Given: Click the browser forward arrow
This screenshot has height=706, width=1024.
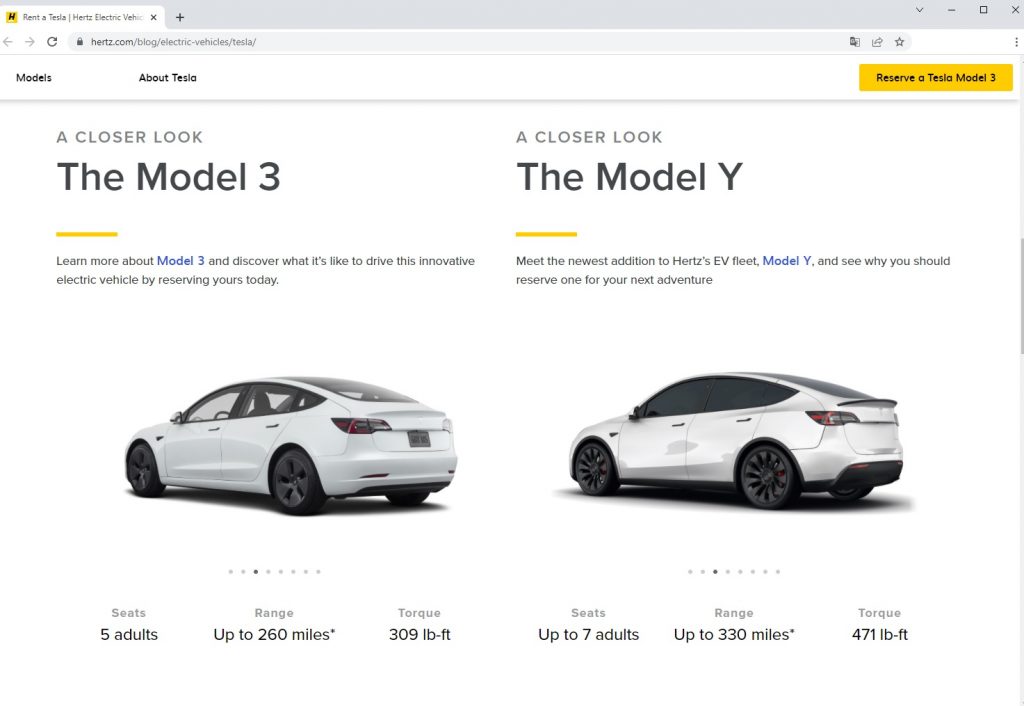Looking at the screenshot, I should coord(30,42).
